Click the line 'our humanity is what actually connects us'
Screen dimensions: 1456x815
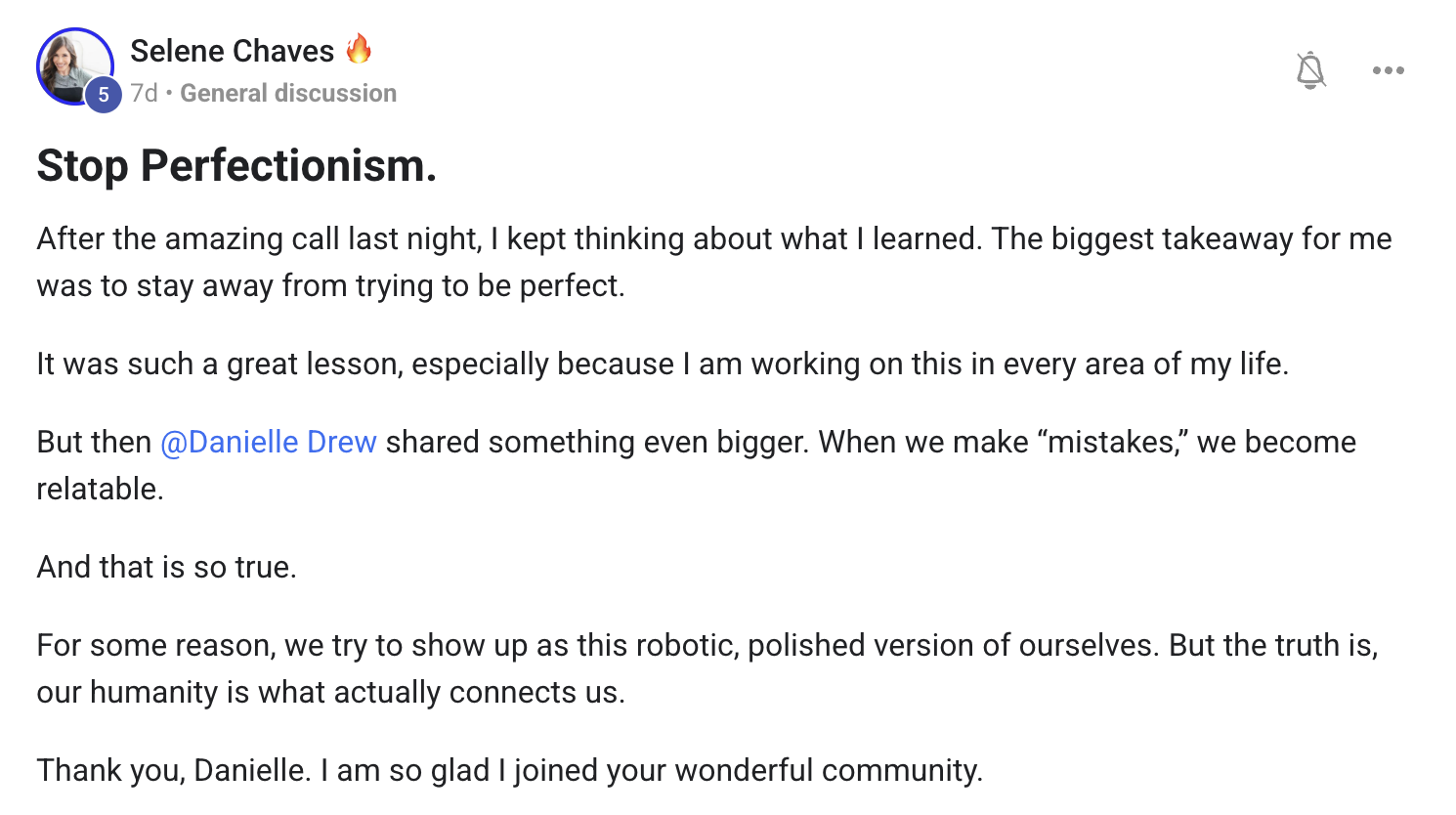click(x=330, y=692)
